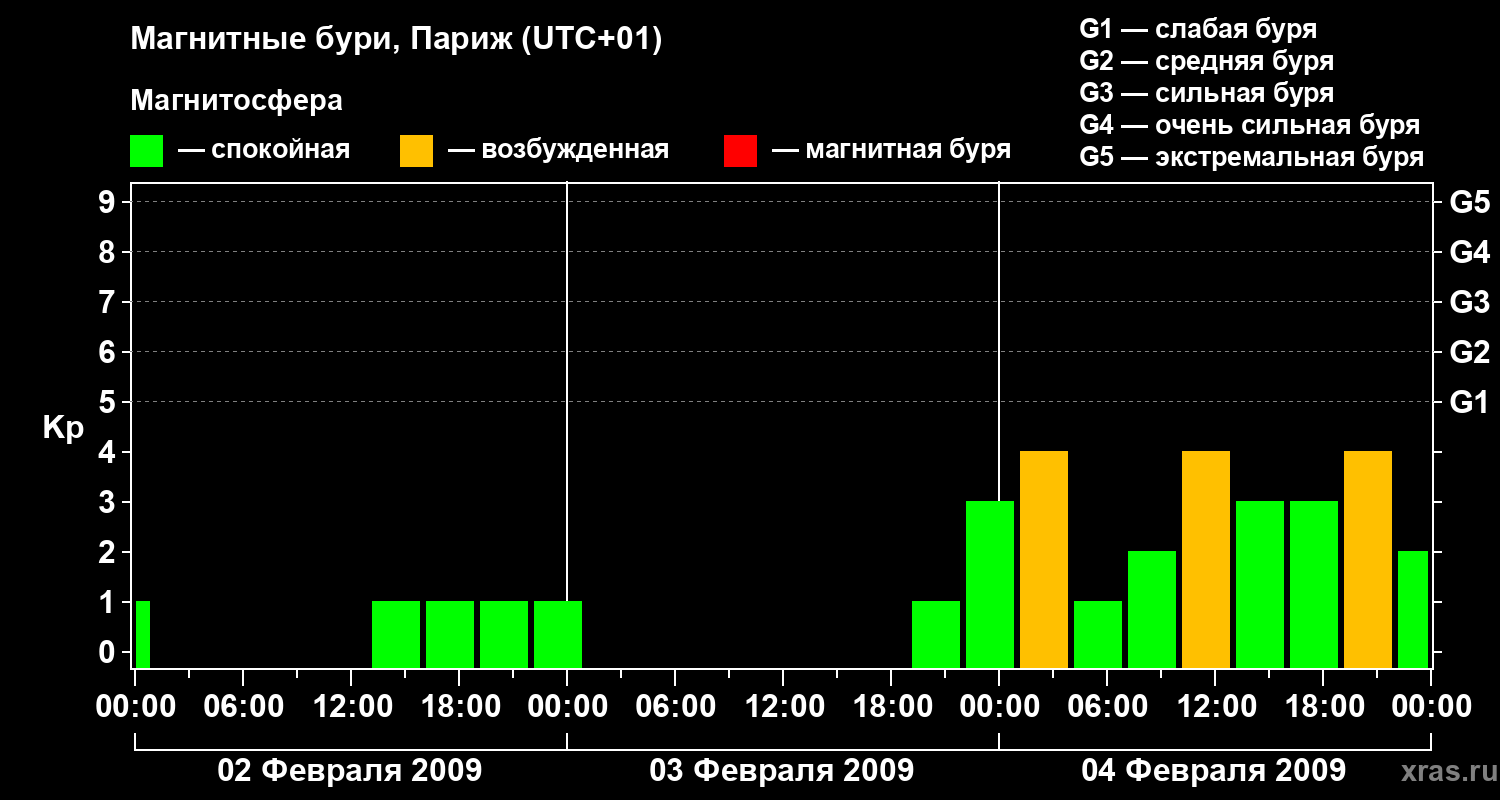Image resolution: width=1500 pixels, height=800 pixels.
Task: Click the last orange Kp 4 bar on 04 Февраля
Action: click(1368, 559)
